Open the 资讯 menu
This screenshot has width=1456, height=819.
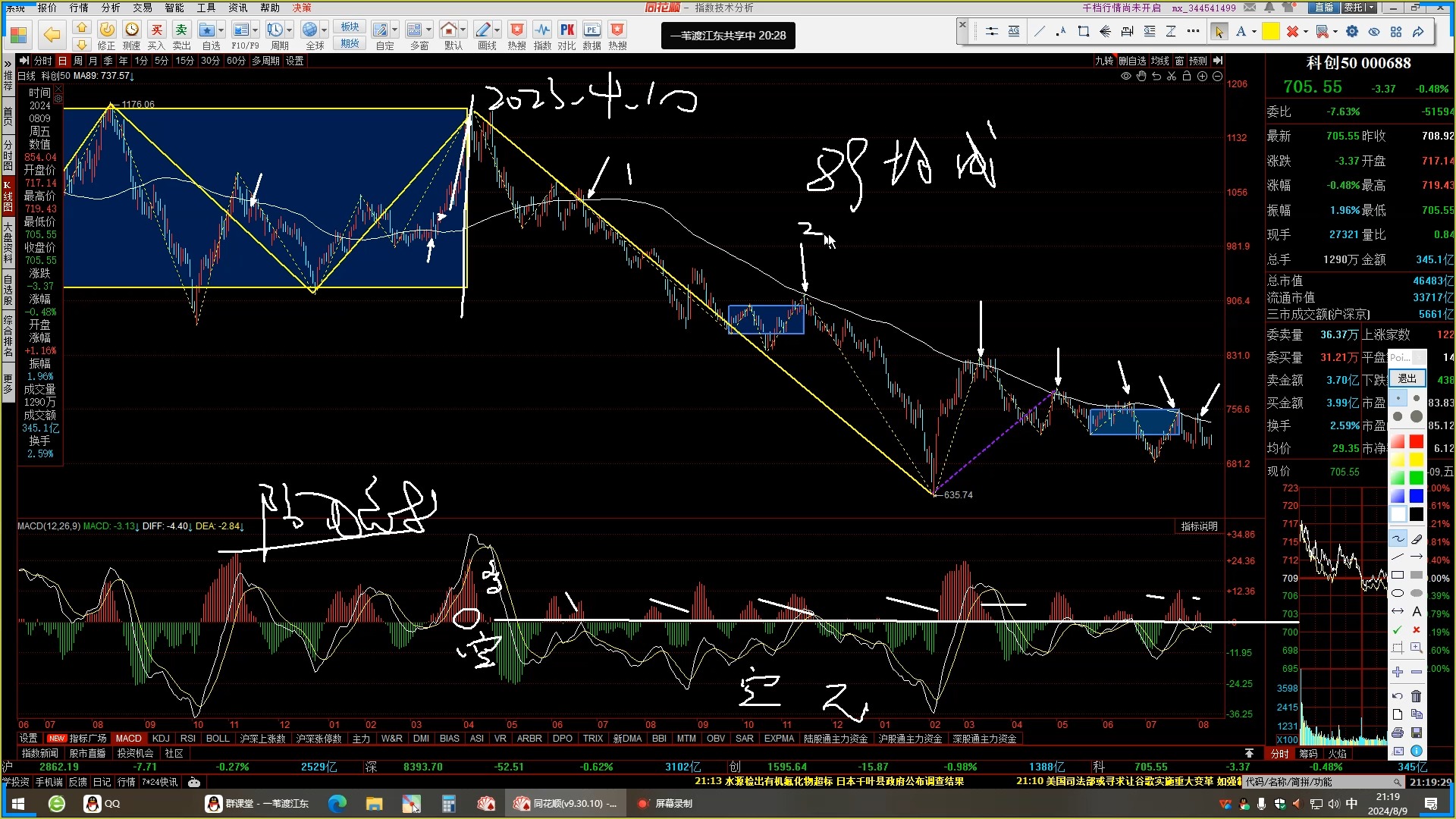[x=238, y=8]
